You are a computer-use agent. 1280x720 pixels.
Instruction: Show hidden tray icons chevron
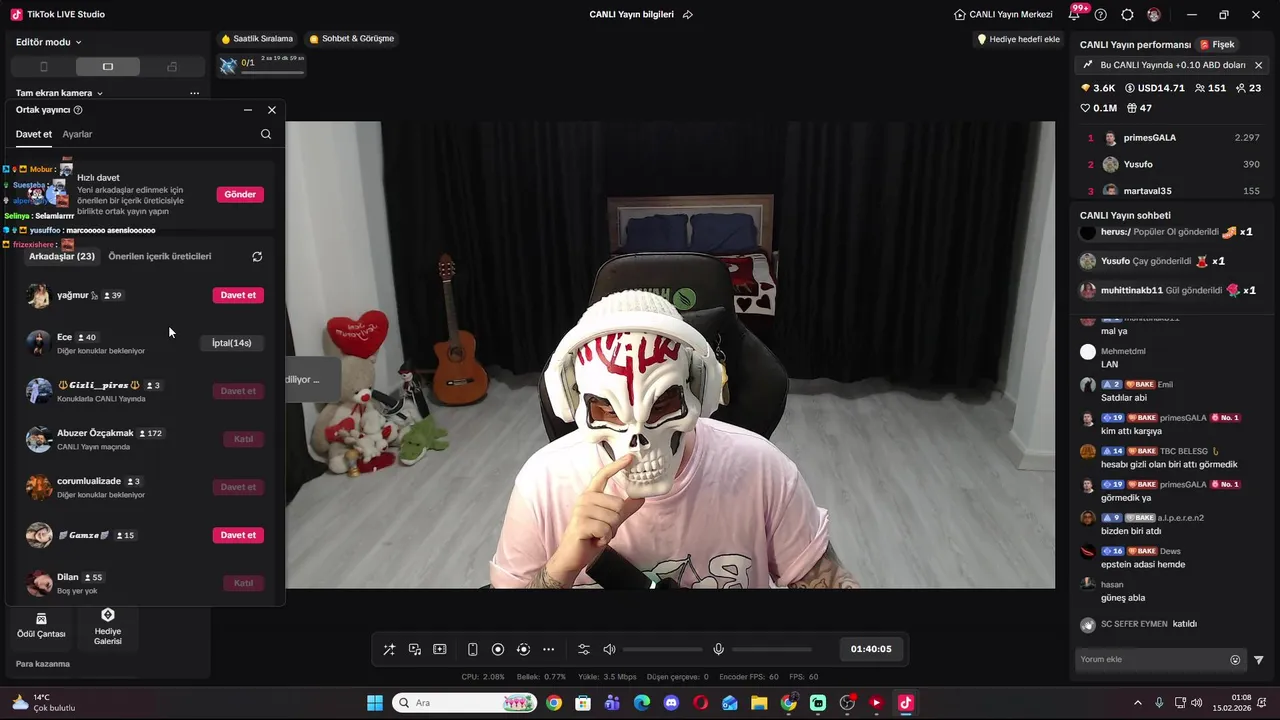[x=1138, y=703]
